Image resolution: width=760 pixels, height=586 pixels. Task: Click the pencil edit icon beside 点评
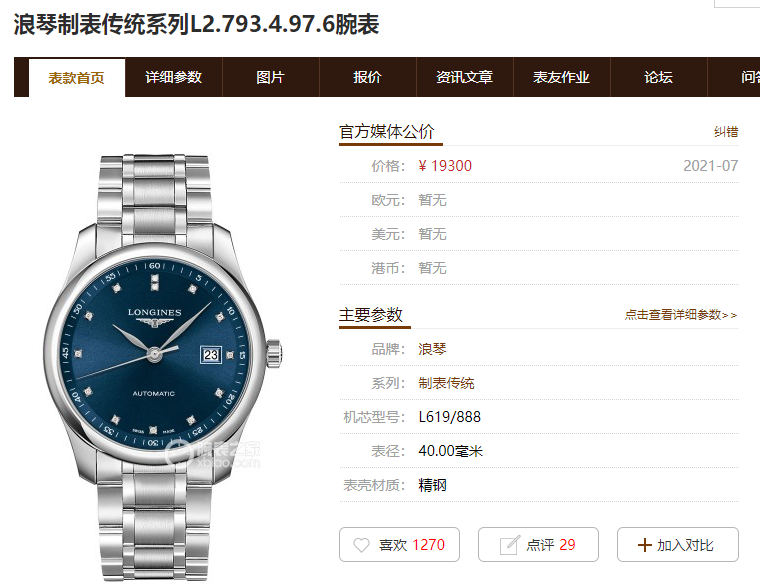coord(509,545)
